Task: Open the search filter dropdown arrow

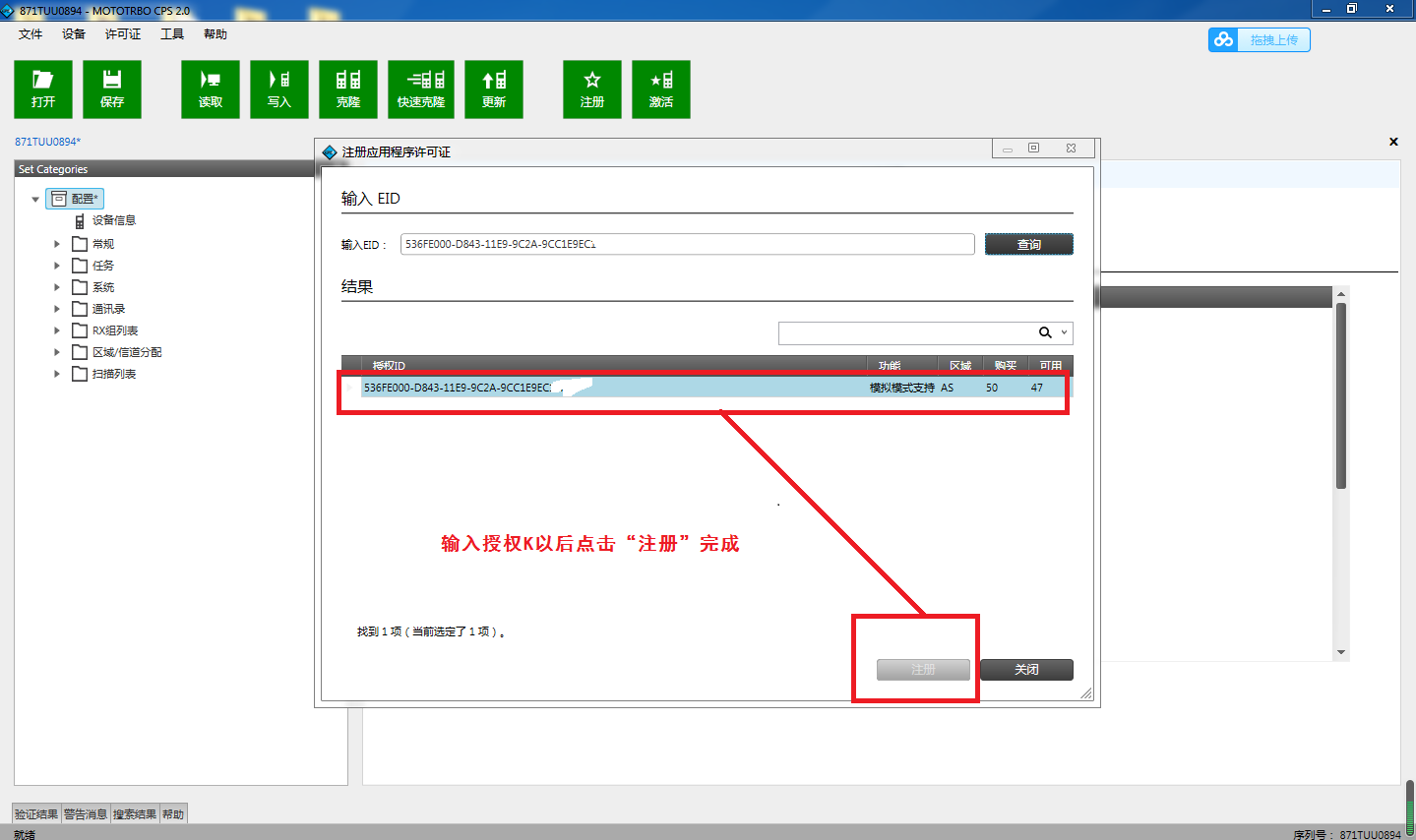Action: 1064,332
